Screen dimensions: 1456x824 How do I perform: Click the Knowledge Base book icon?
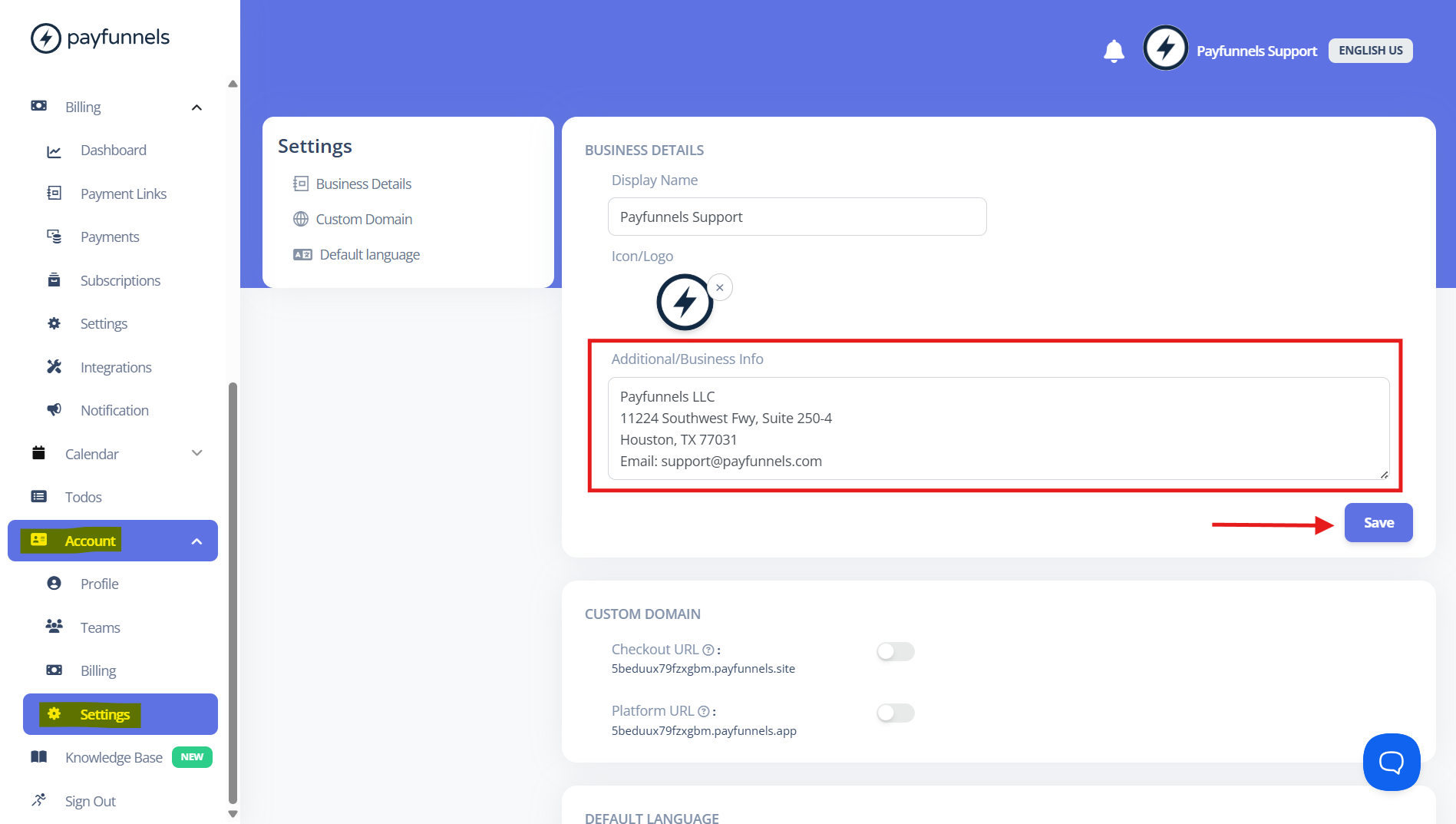[38, 757]
